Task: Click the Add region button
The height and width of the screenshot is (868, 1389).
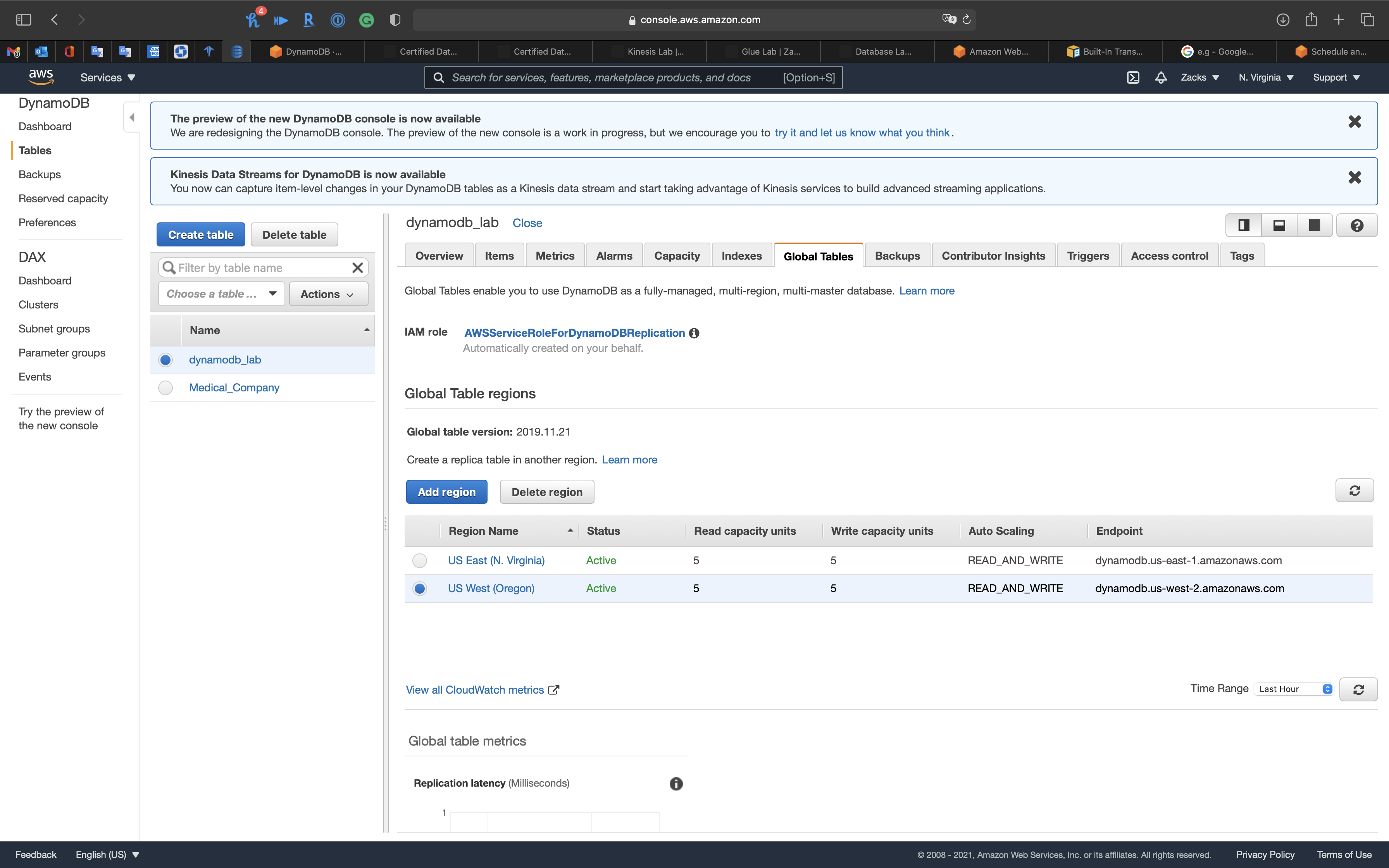Action: coord(446,492)
